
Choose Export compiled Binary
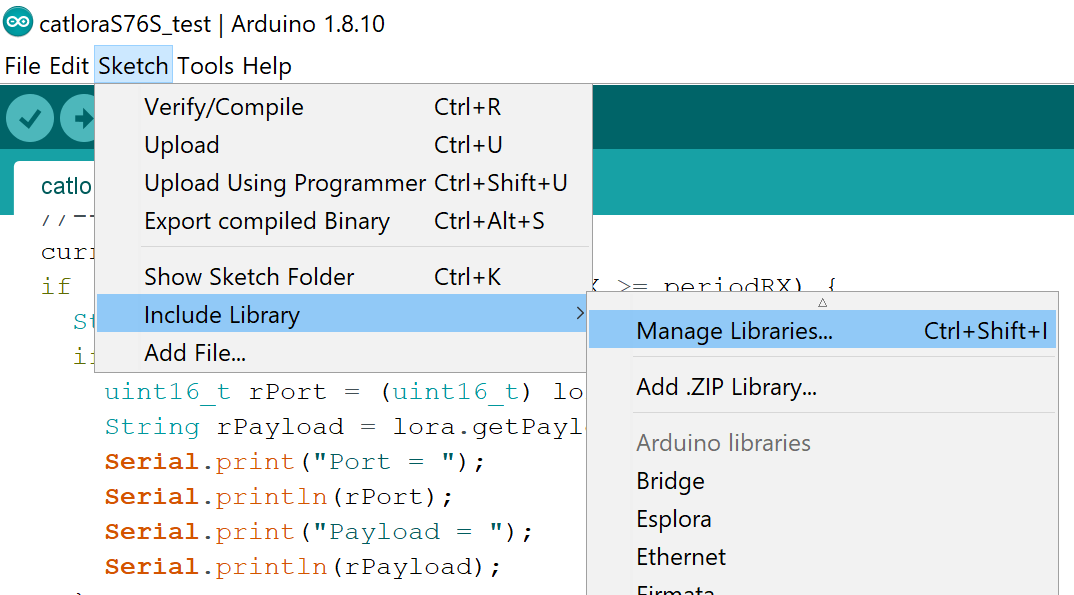(x=342, y=221)
